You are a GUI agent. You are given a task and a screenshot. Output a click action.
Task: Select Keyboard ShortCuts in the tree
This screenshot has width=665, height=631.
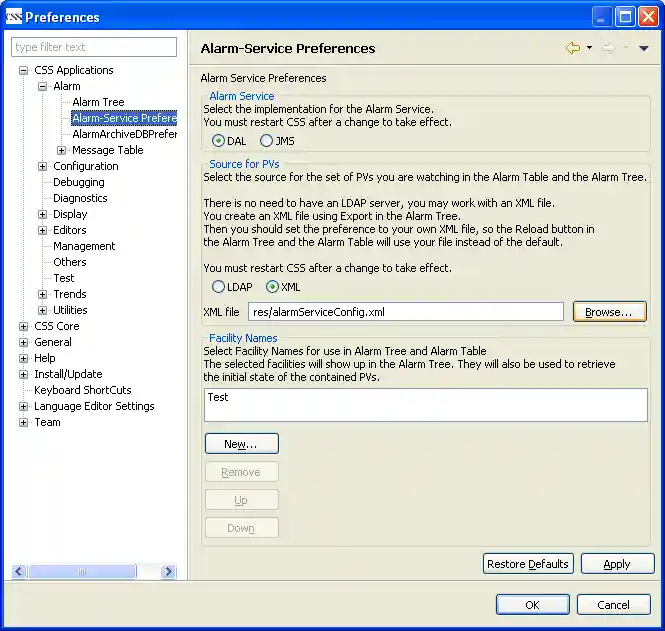pyautogui.click(x=82, y=390)
